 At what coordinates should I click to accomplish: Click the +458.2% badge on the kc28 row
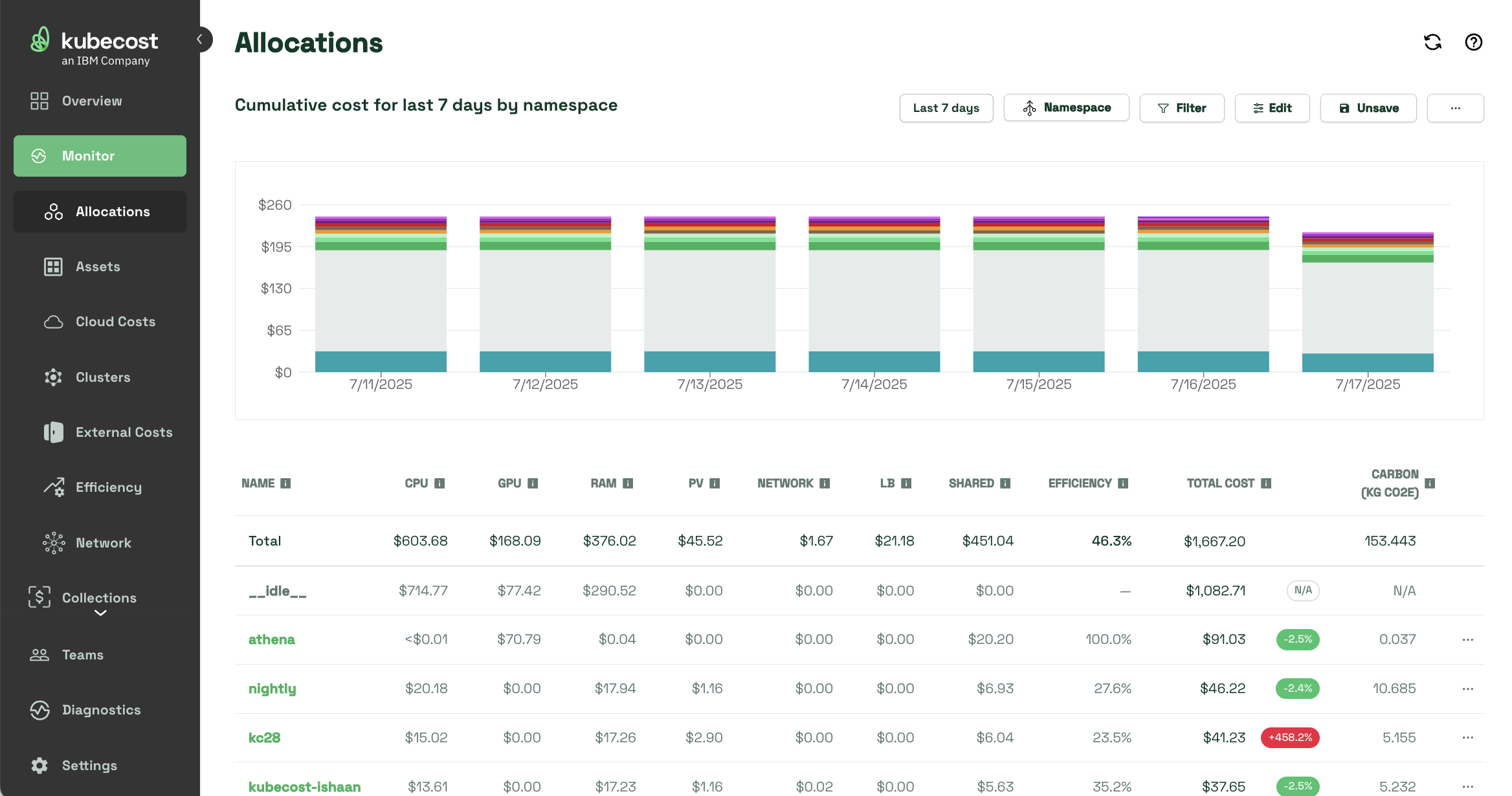coord(1289,738)
